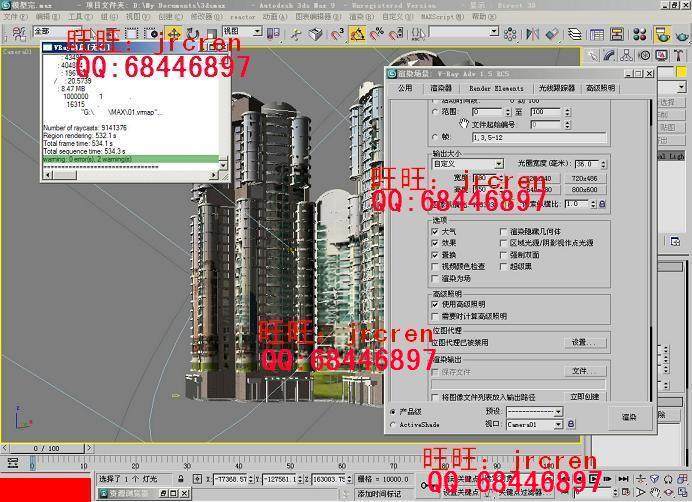Click the pan hand viewport navigation icon
The image size is (692, 502).
pyautogui.click(x=654, y=492)
